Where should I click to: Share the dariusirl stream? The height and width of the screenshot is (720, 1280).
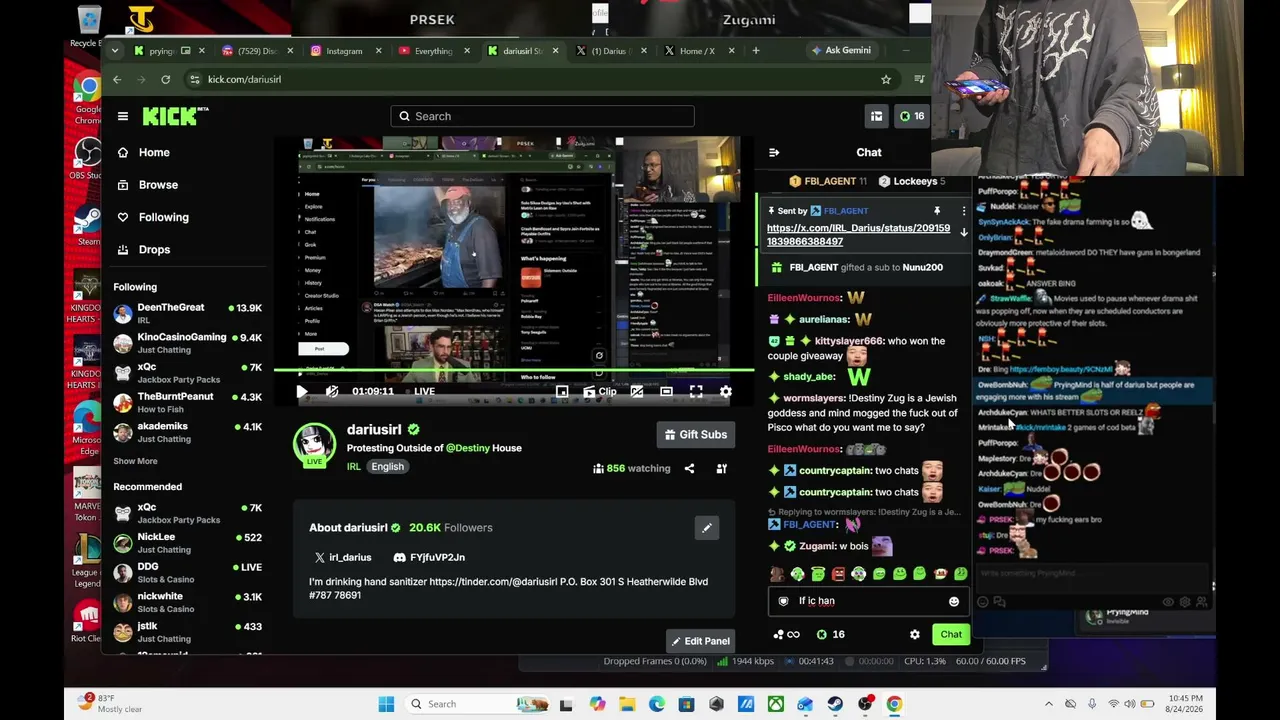point(689,468)
